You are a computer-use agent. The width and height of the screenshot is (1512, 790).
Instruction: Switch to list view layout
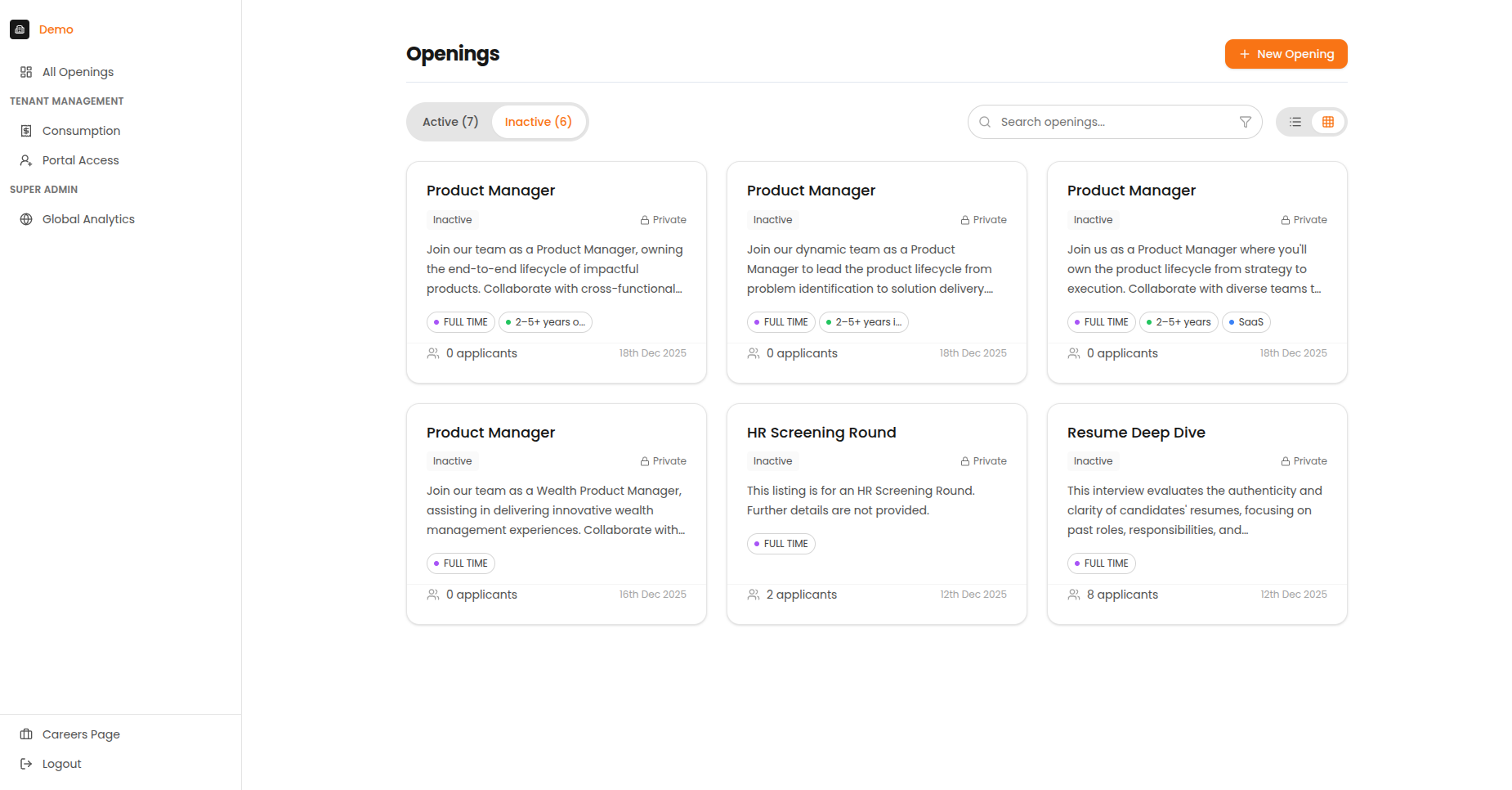point(1295,121)
